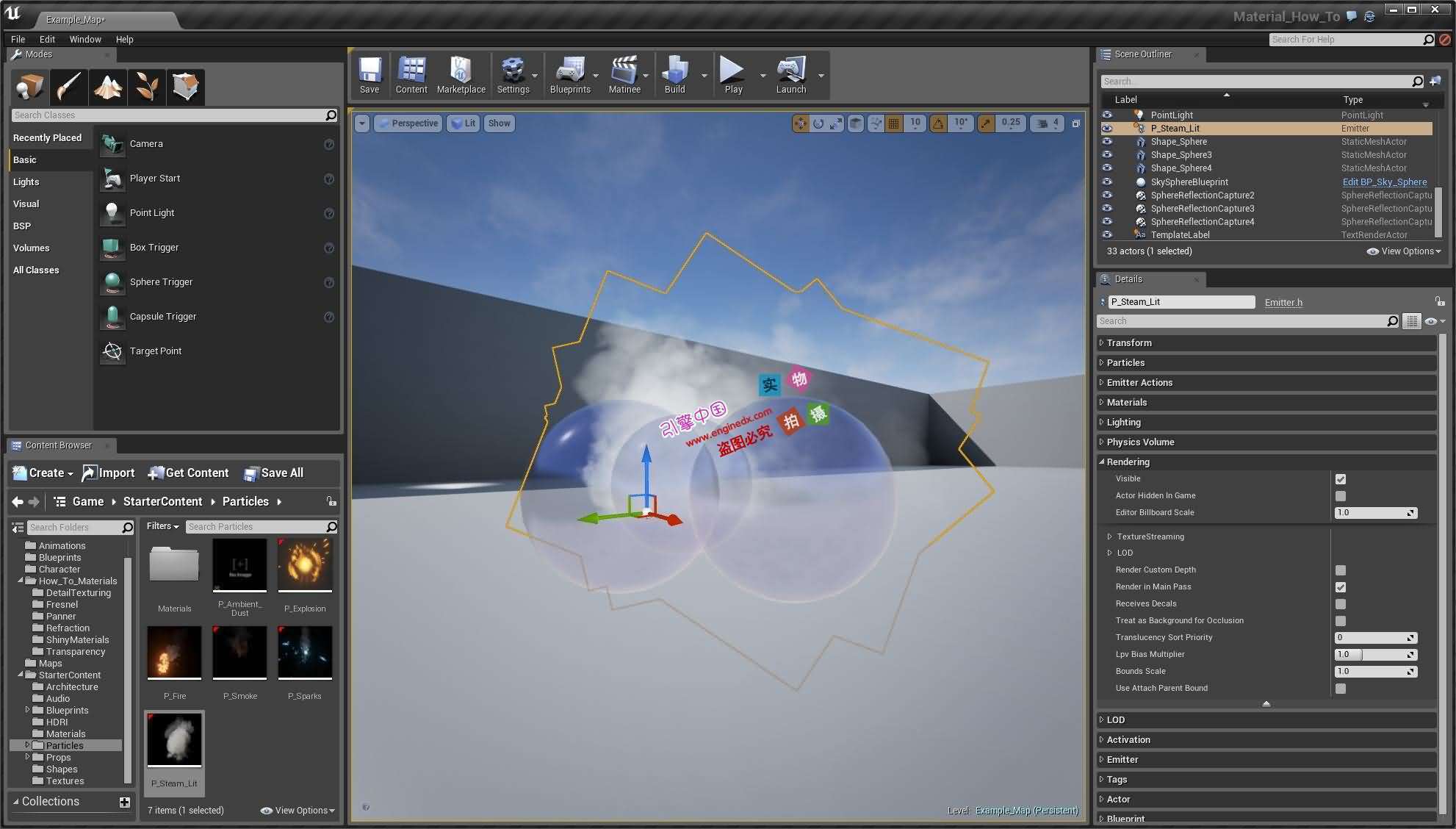Select Landscape mode mountain icon
This screenshot has width=1456, height=829.
click(x=108, y=87)
